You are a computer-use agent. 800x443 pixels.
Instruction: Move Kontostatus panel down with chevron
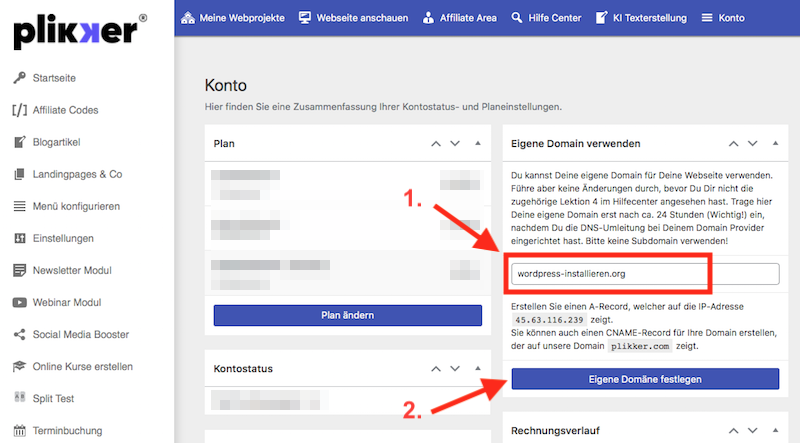pyautogui.click(x=455, y=368)
